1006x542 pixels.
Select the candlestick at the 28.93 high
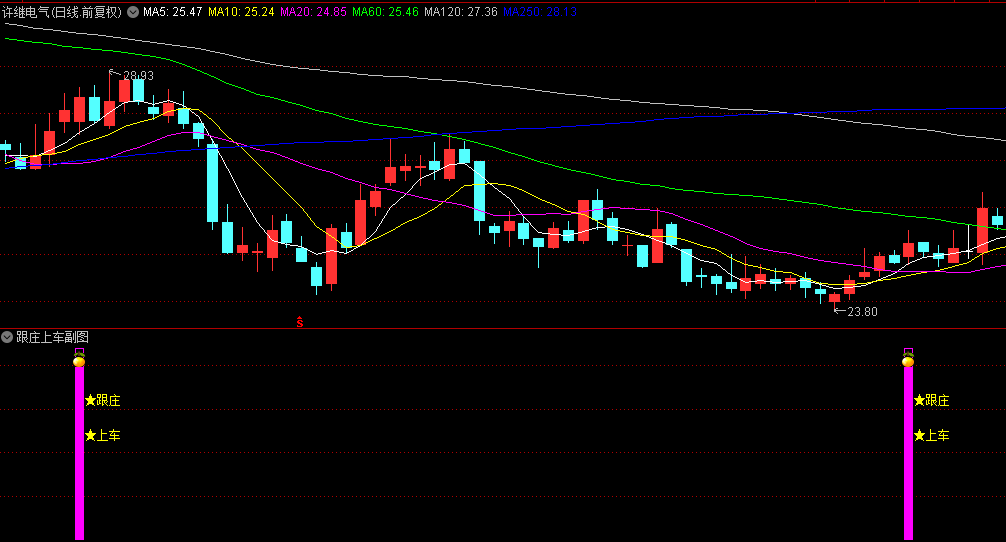110,101
